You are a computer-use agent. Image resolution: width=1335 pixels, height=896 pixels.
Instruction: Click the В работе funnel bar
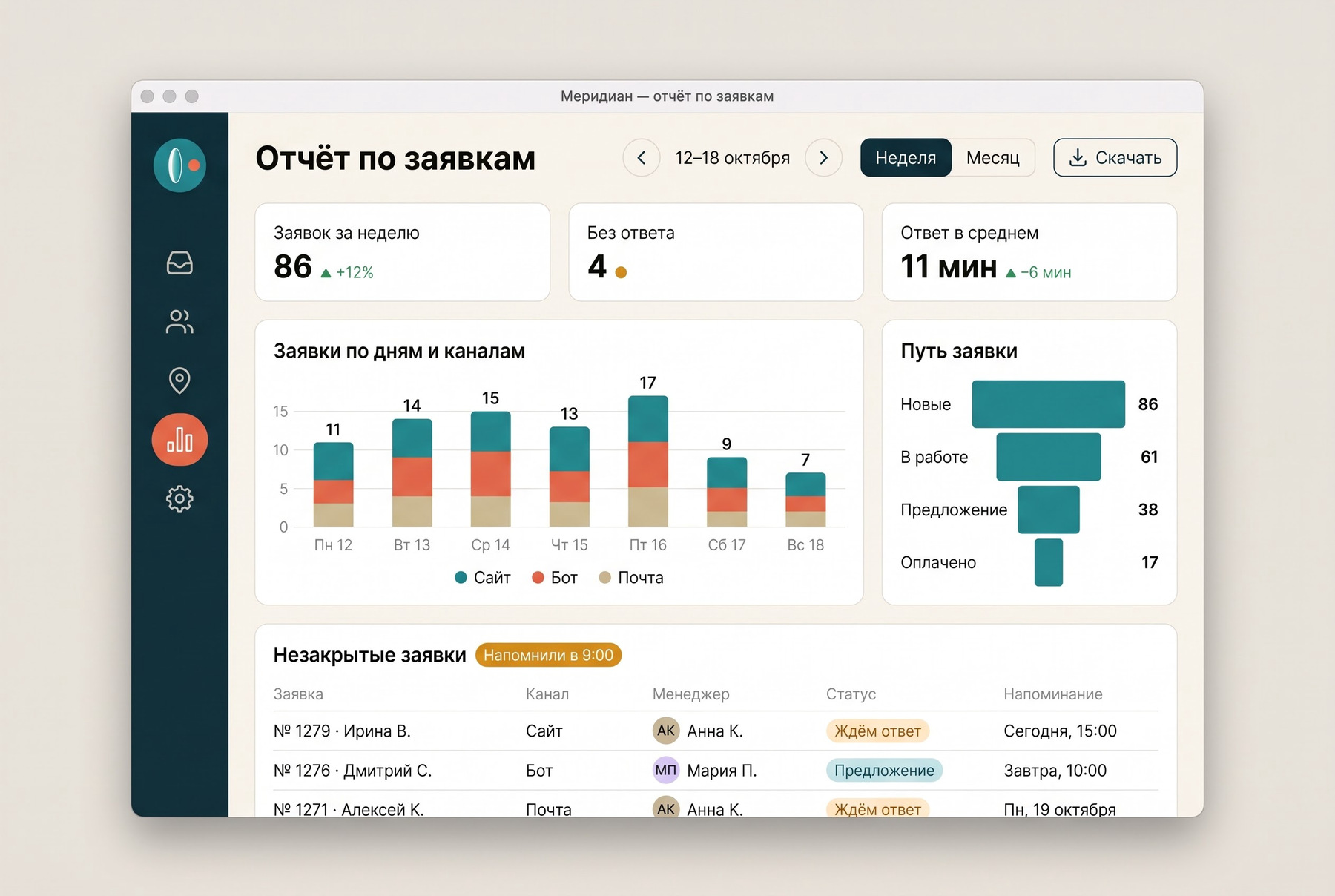pyautogui.click(x=1048, y=457)
